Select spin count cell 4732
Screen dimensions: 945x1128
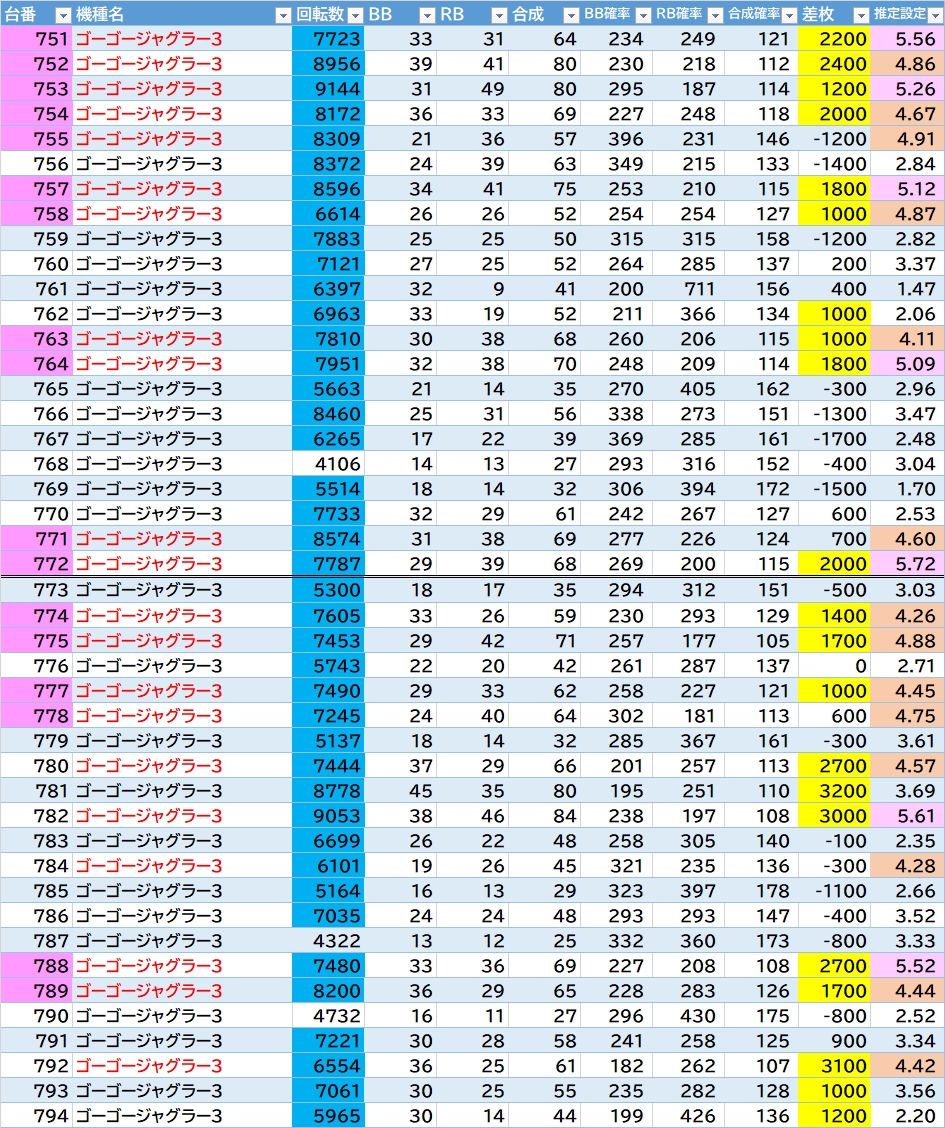click(328, 1016)
